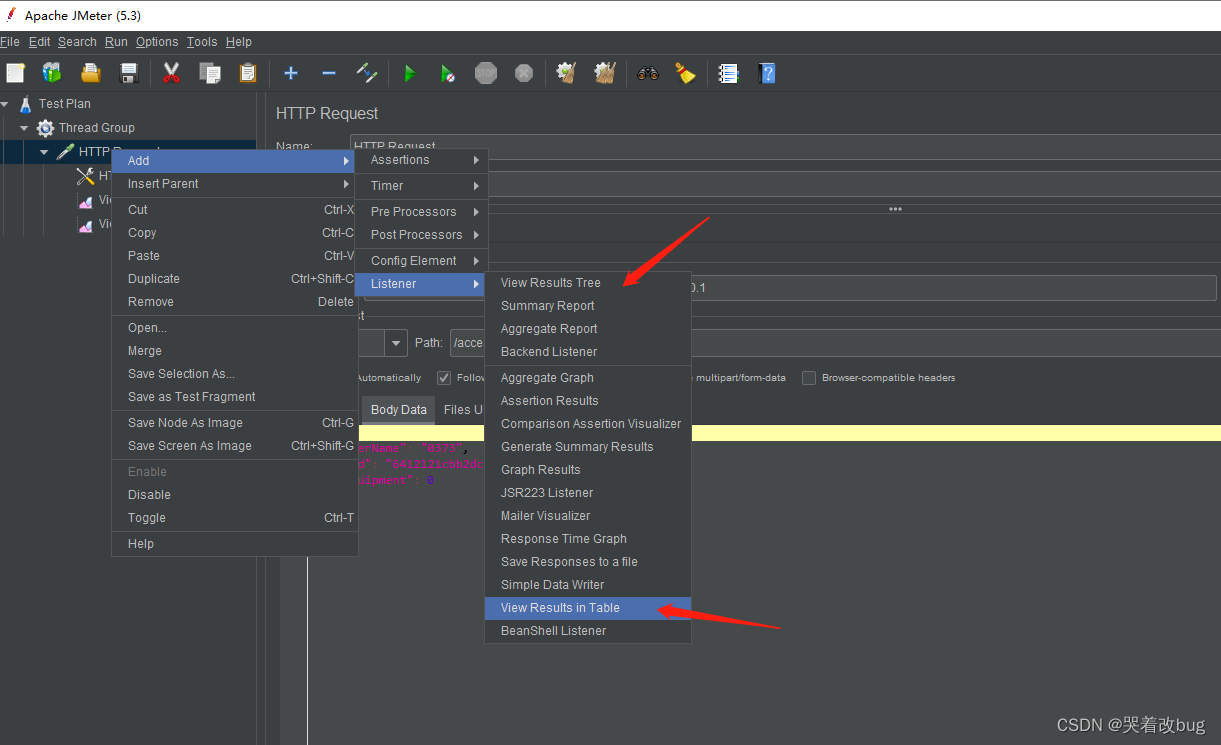Open the Function Helper list icon

coord(729,73)
